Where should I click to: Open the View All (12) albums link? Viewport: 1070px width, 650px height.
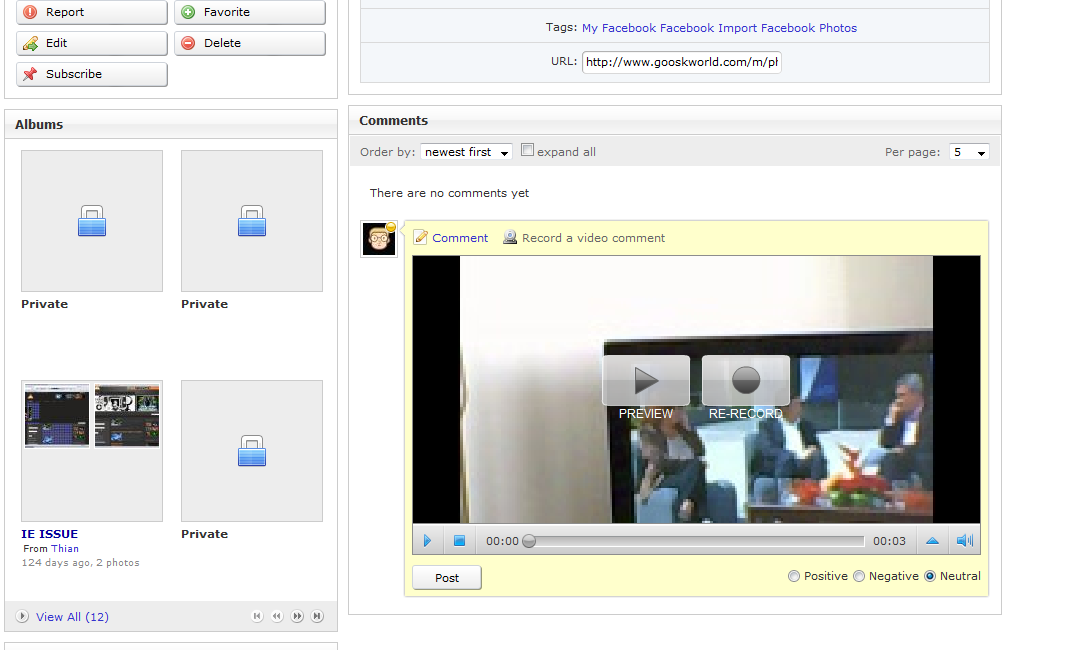72,617
